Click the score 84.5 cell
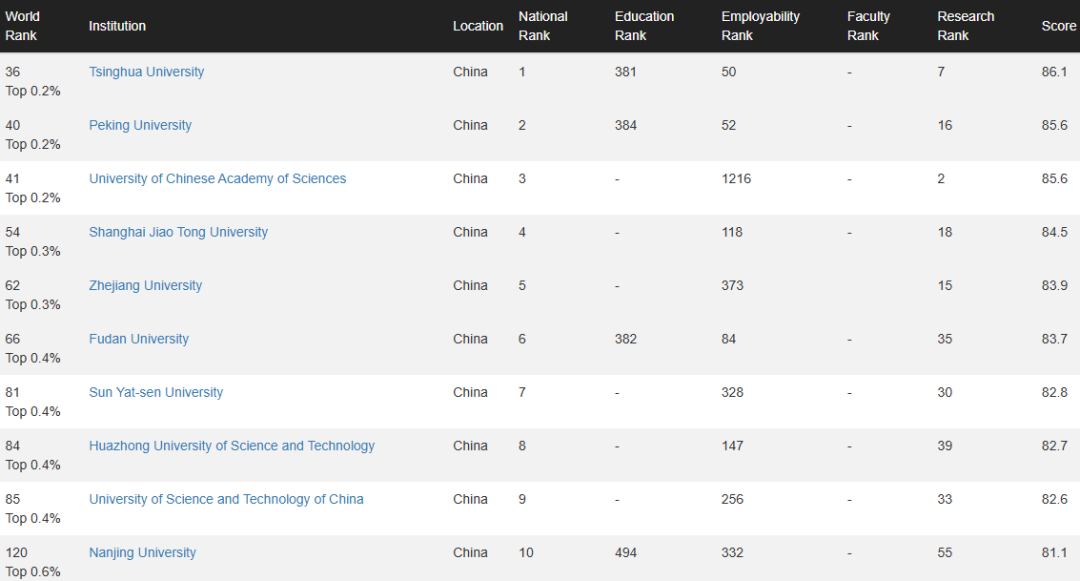1080x581 pixels. pos(1054,232)
